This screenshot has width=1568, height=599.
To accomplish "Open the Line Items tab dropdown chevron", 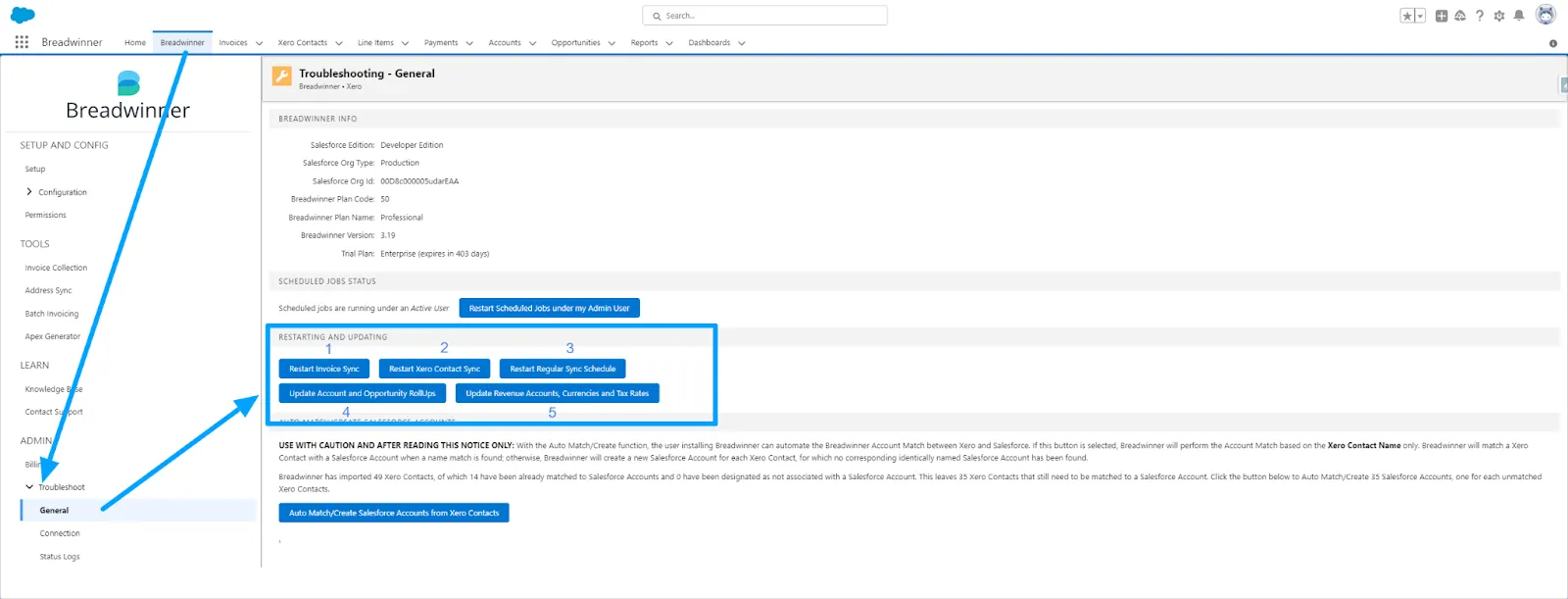I will [x=405, y=43].
